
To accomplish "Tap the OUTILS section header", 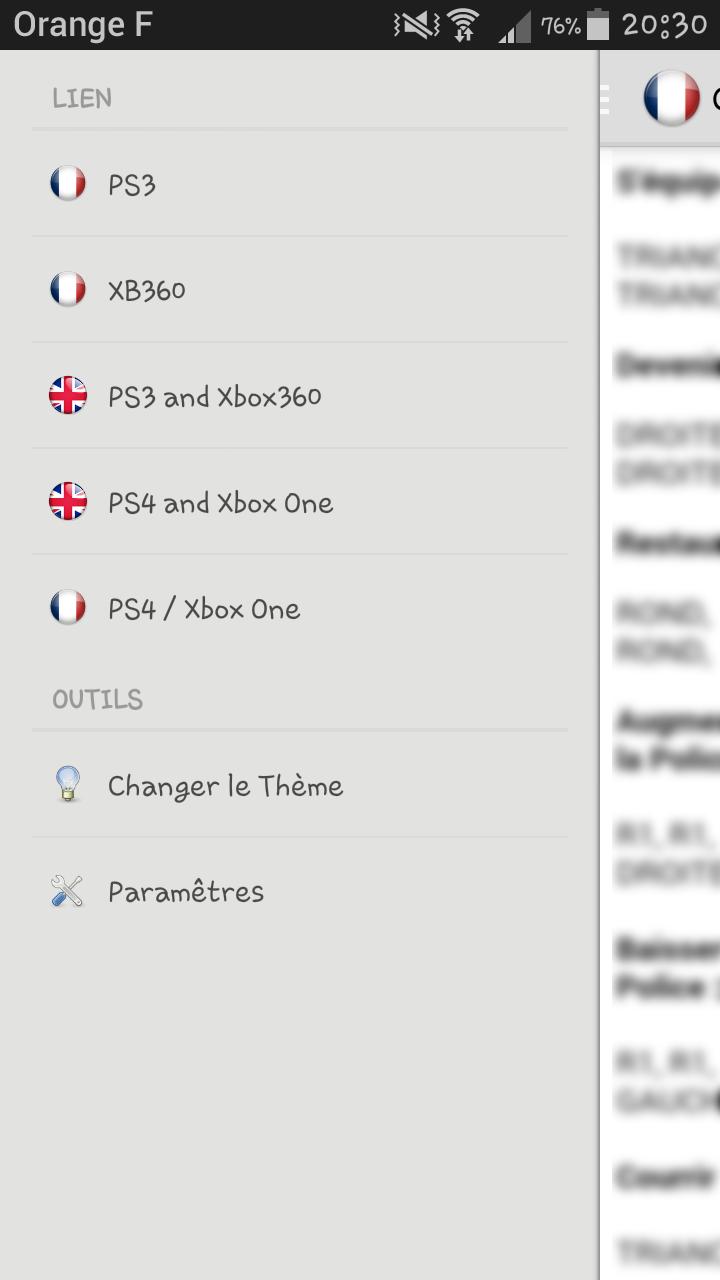I will pyautogui.click(x=97, y=699).
